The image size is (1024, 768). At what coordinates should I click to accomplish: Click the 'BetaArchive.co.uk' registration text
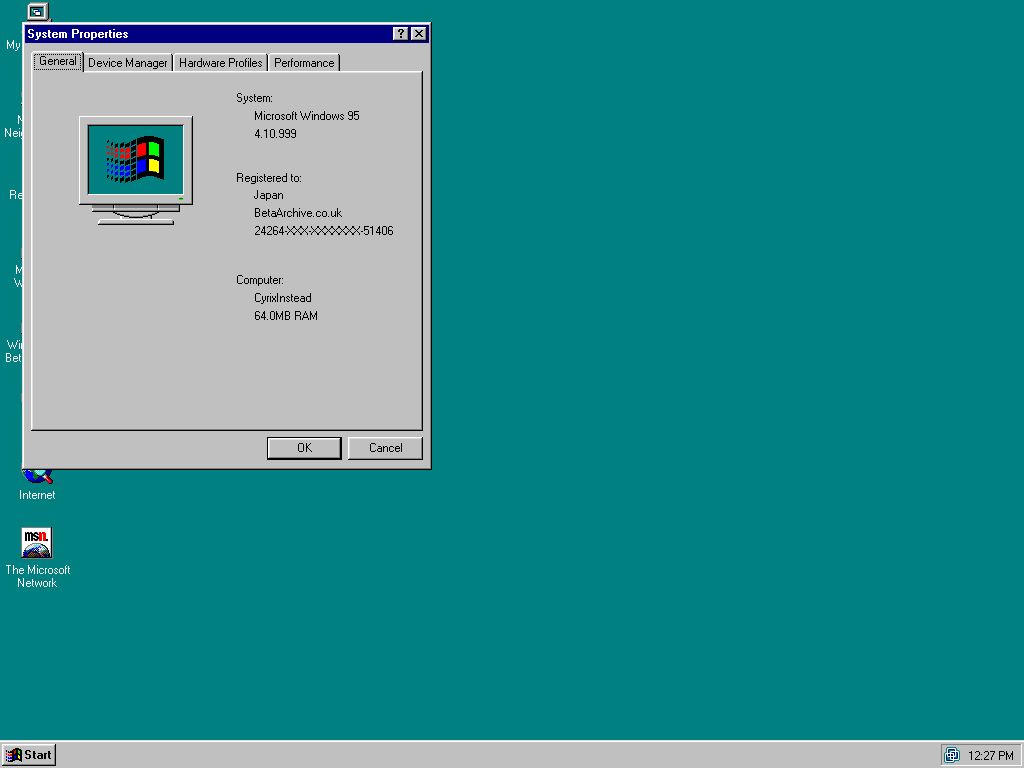pos(298,213)
